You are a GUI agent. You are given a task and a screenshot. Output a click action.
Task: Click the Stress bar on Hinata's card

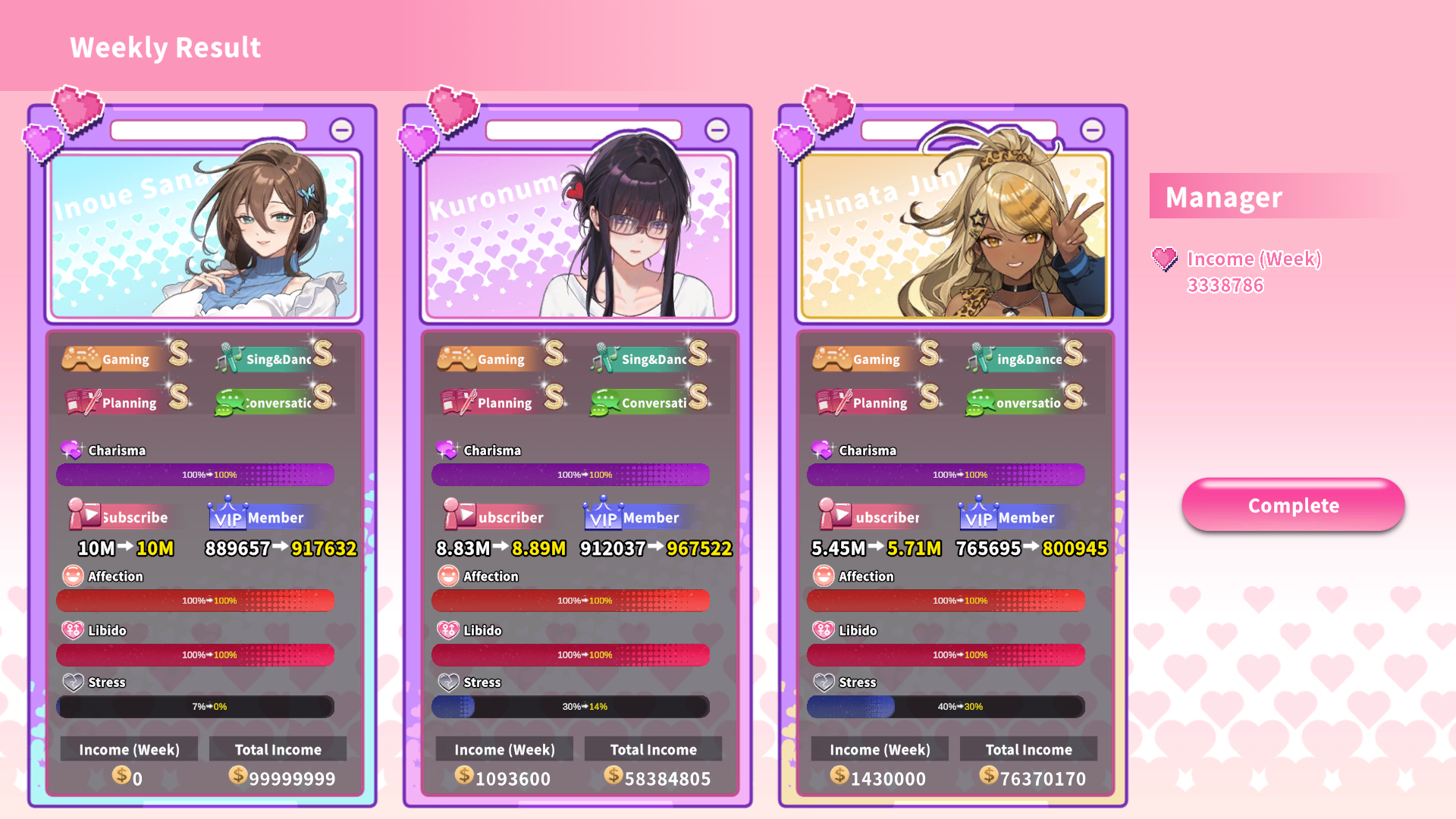(946, 707)
